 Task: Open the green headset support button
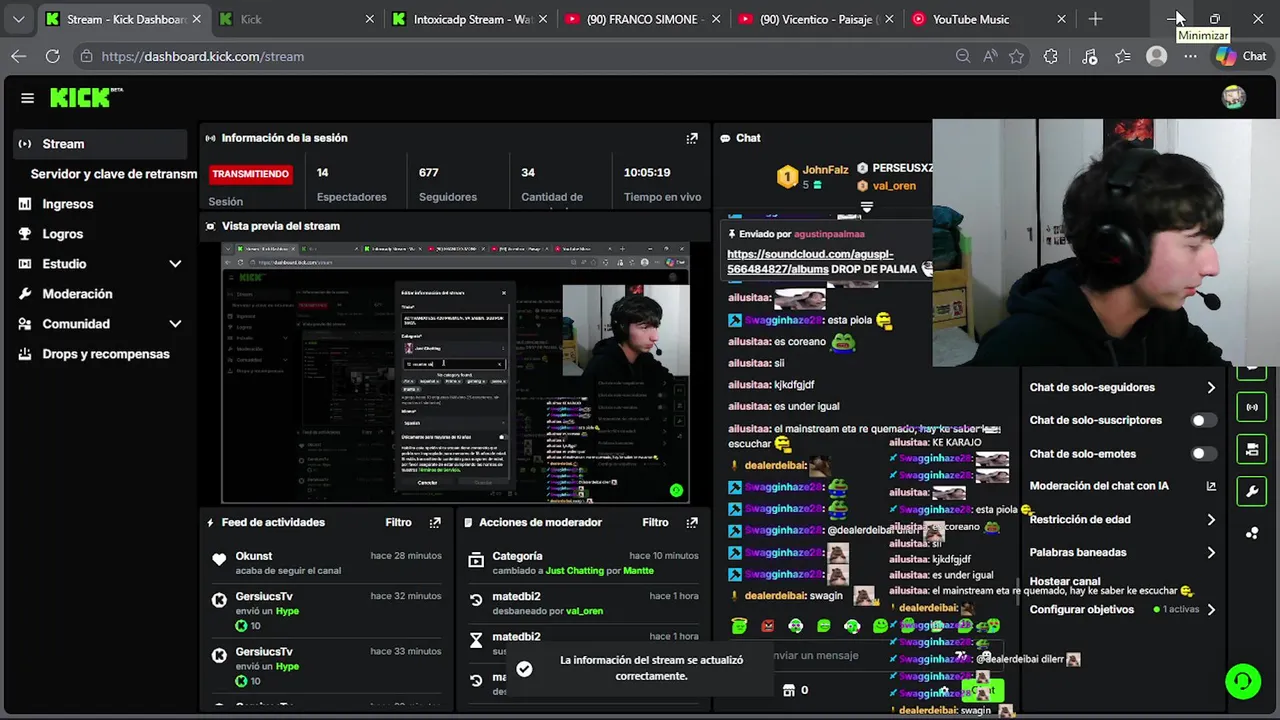(x=1243, y=681)
